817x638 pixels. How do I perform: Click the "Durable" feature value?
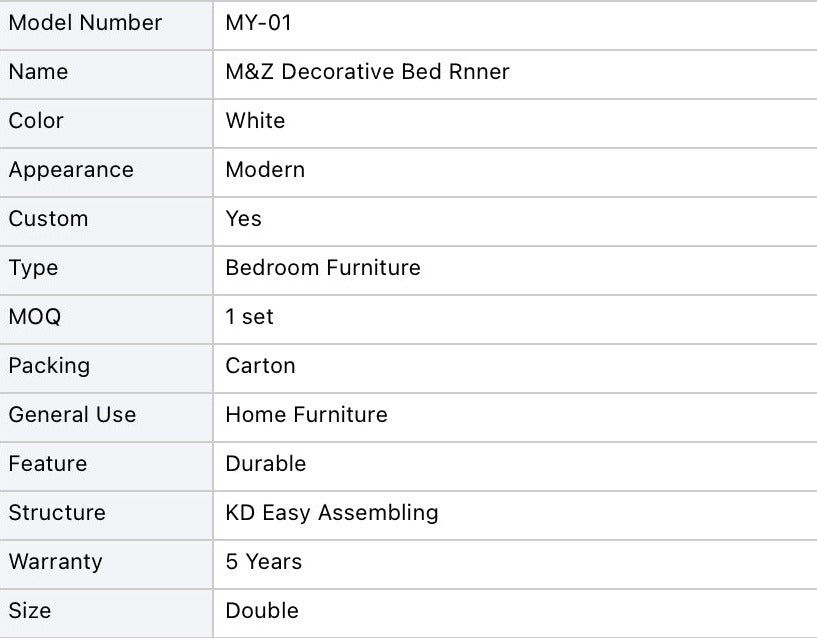pos(265,464)
